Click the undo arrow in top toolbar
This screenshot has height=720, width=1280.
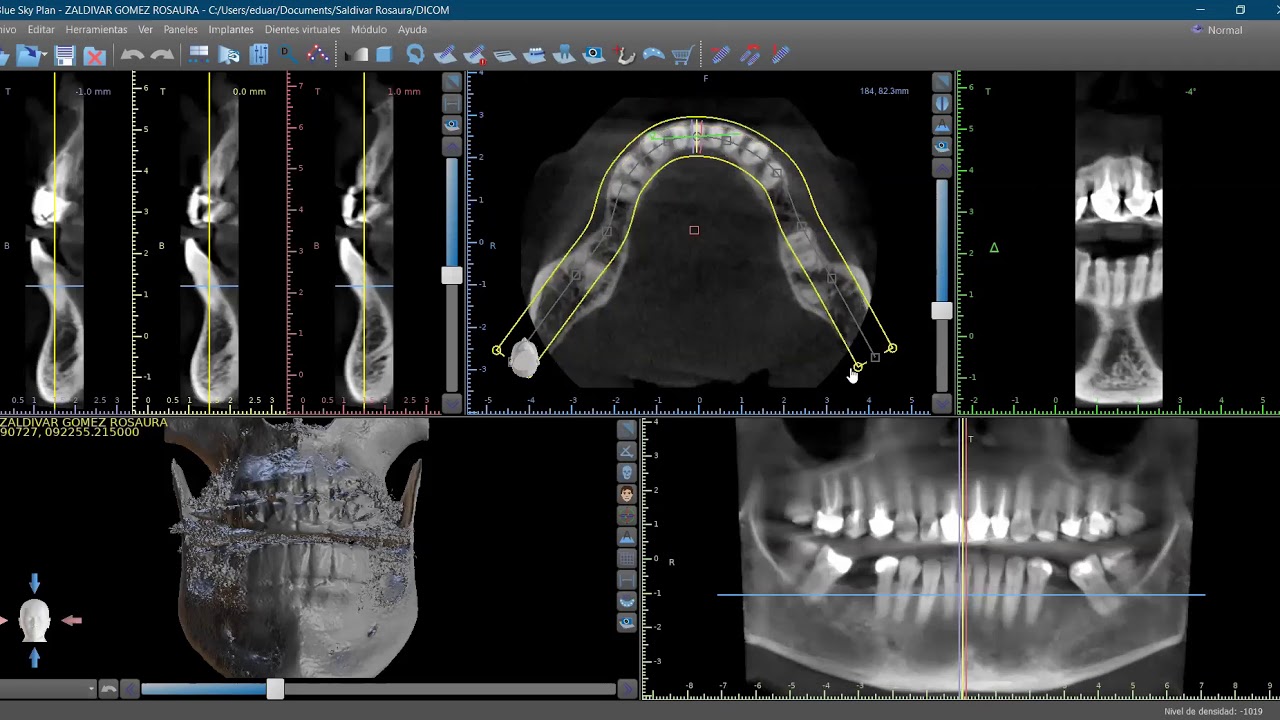[x=132, y=55]
